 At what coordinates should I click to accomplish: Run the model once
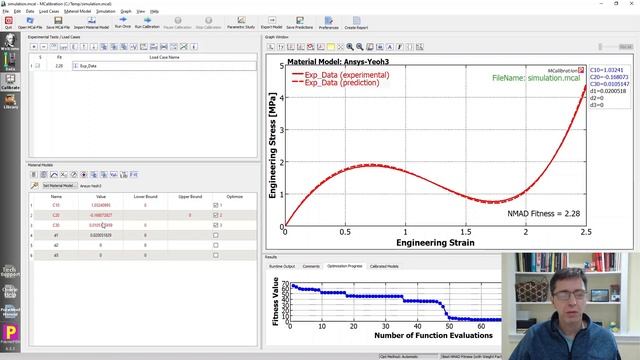[x=122, y=22]
